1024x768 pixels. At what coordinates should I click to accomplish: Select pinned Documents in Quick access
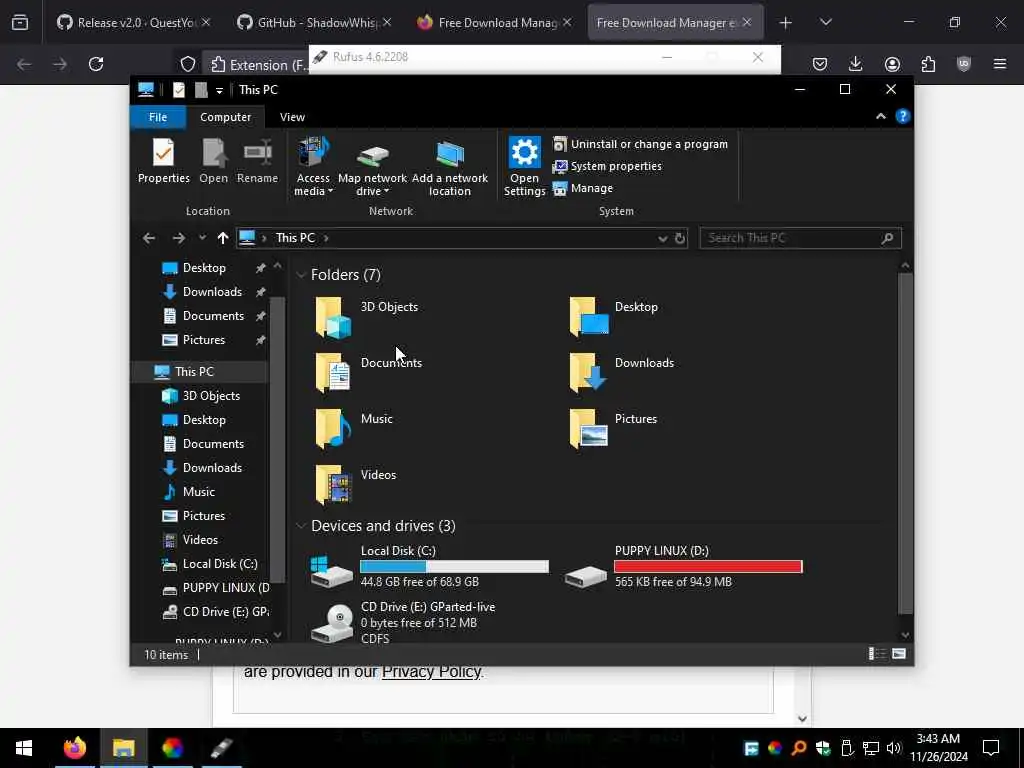tap(213, 316)
